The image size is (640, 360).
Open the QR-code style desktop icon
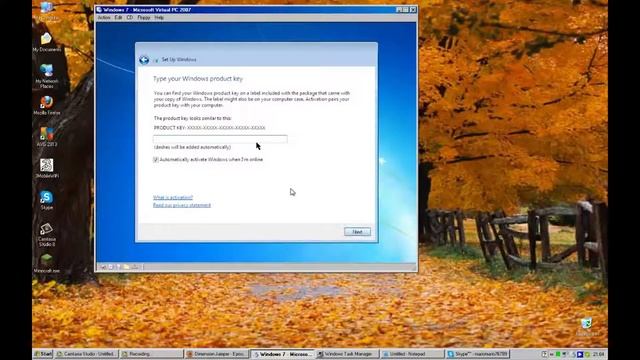[x=47, y=168]
